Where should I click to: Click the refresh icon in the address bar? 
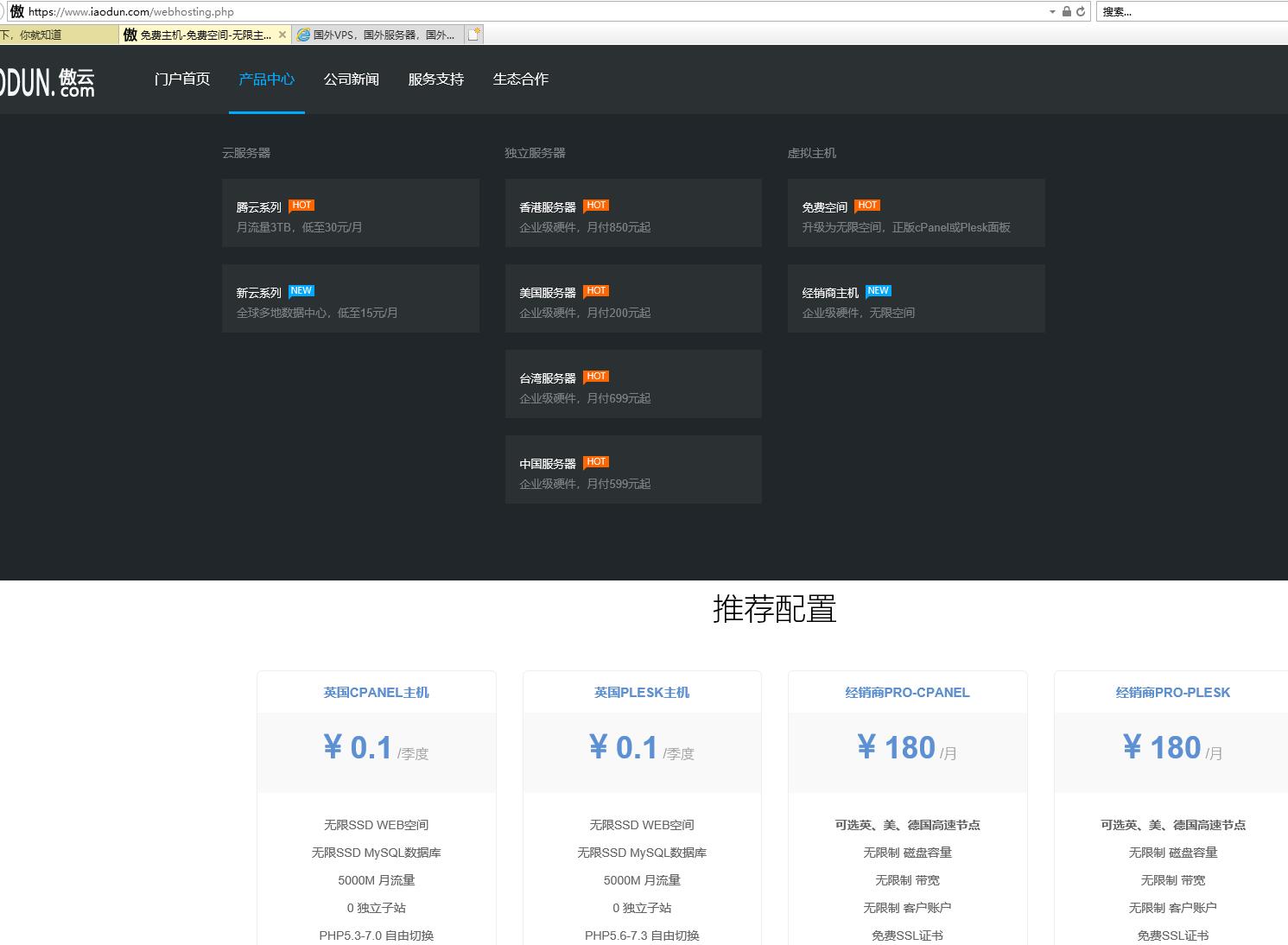pos(1080,11)
